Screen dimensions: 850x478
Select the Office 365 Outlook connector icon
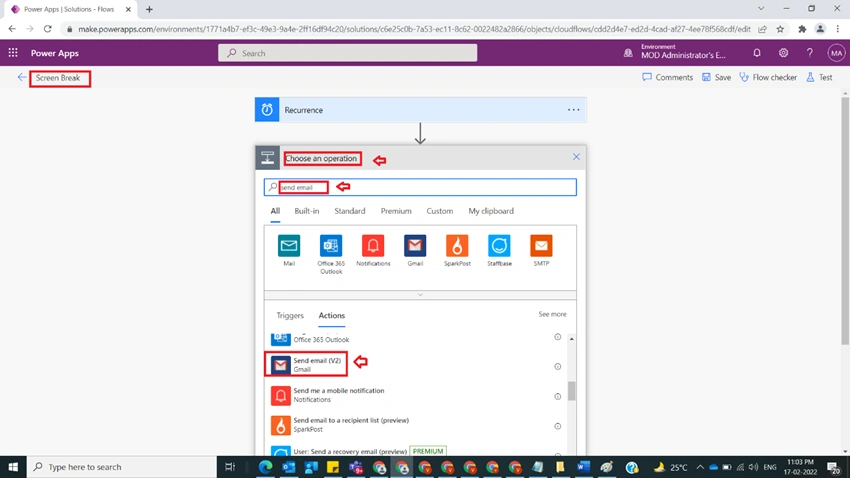pos(331,246)
